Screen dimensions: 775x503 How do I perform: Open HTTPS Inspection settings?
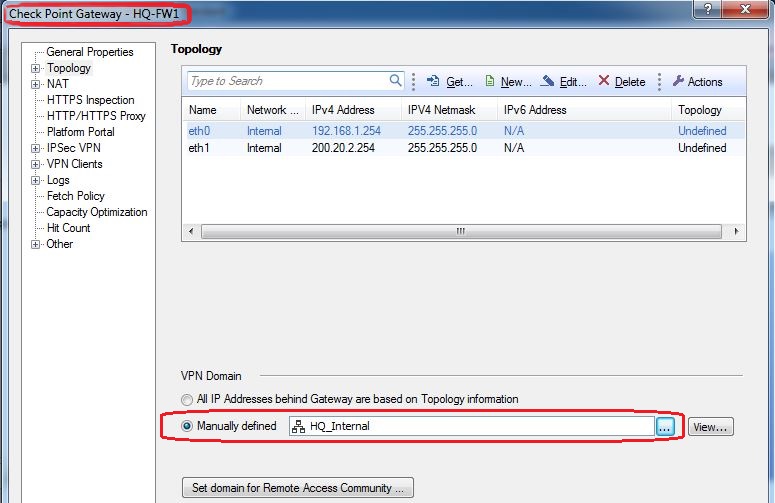[x=90, y=100]
